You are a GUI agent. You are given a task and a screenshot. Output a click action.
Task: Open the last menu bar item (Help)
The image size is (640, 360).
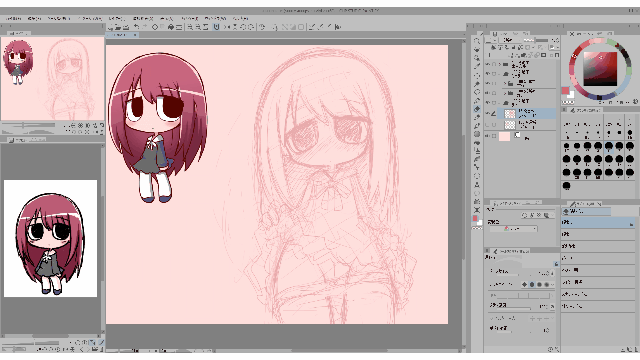pyautogui.click(x=240, y=19)
